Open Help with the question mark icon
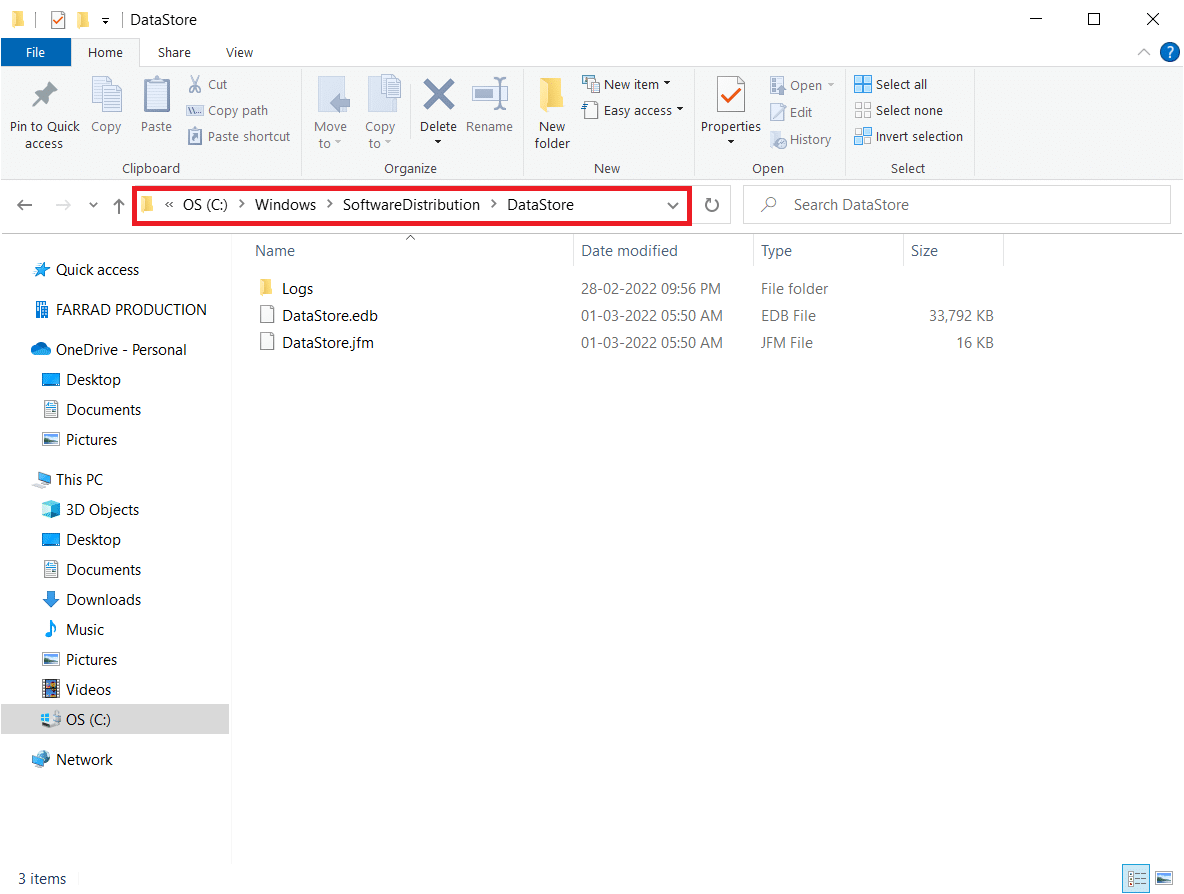The height and width of the screenshot is (894, 1184). [x=1170, y=52]
